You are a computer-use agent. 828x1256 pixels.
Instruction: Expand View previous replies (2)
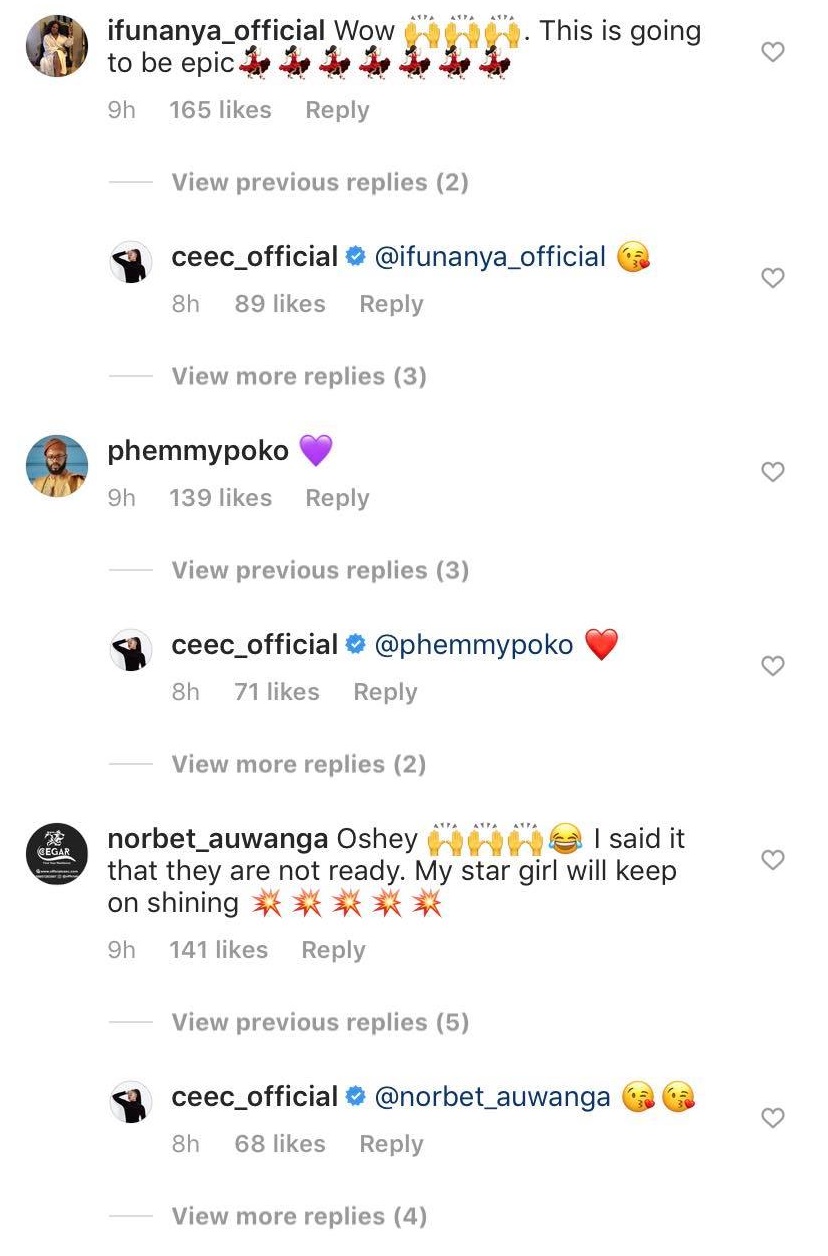point(319,183)
